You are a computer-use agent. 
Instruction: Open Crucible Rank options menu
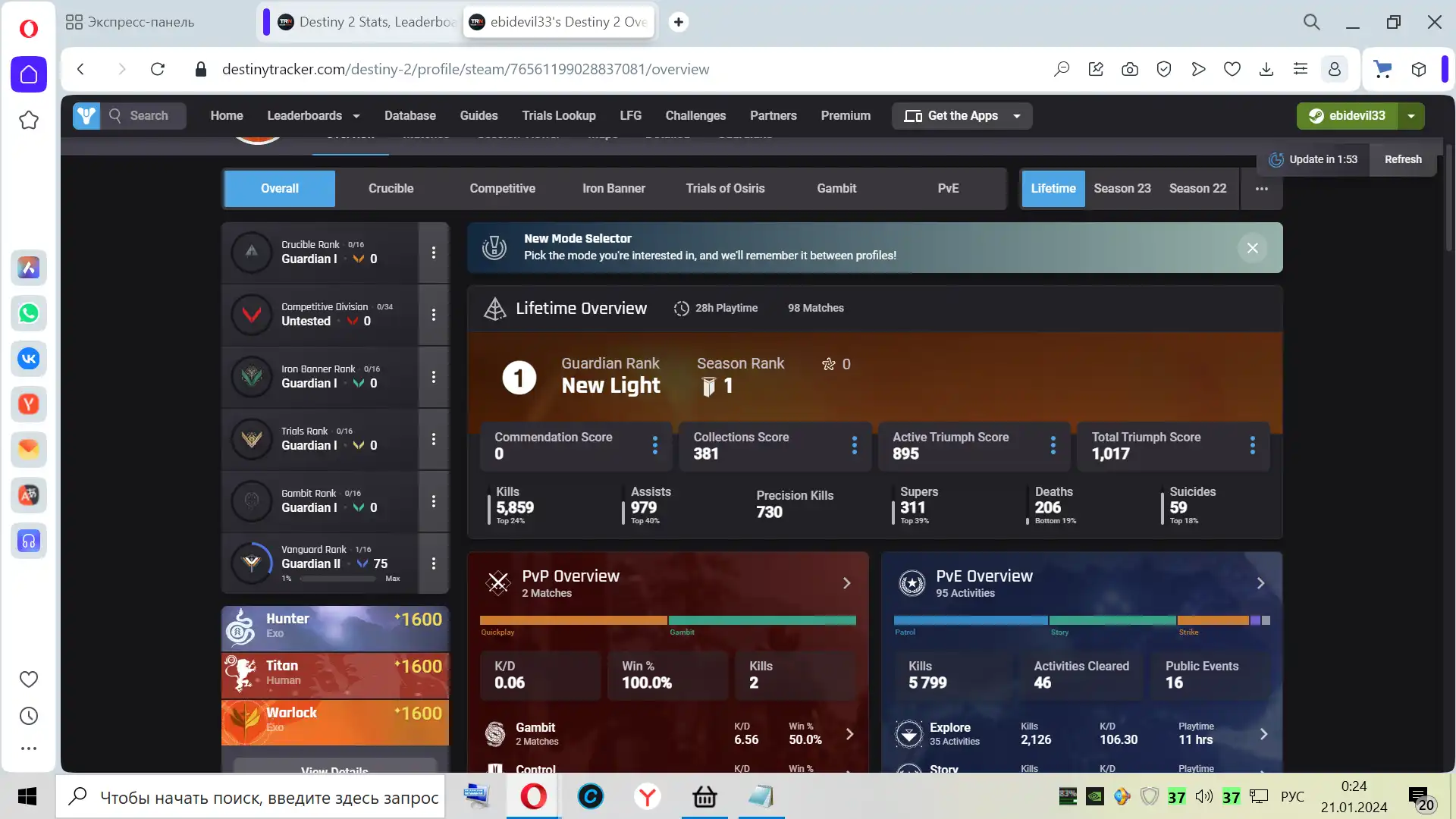click(x=434, y=253)
